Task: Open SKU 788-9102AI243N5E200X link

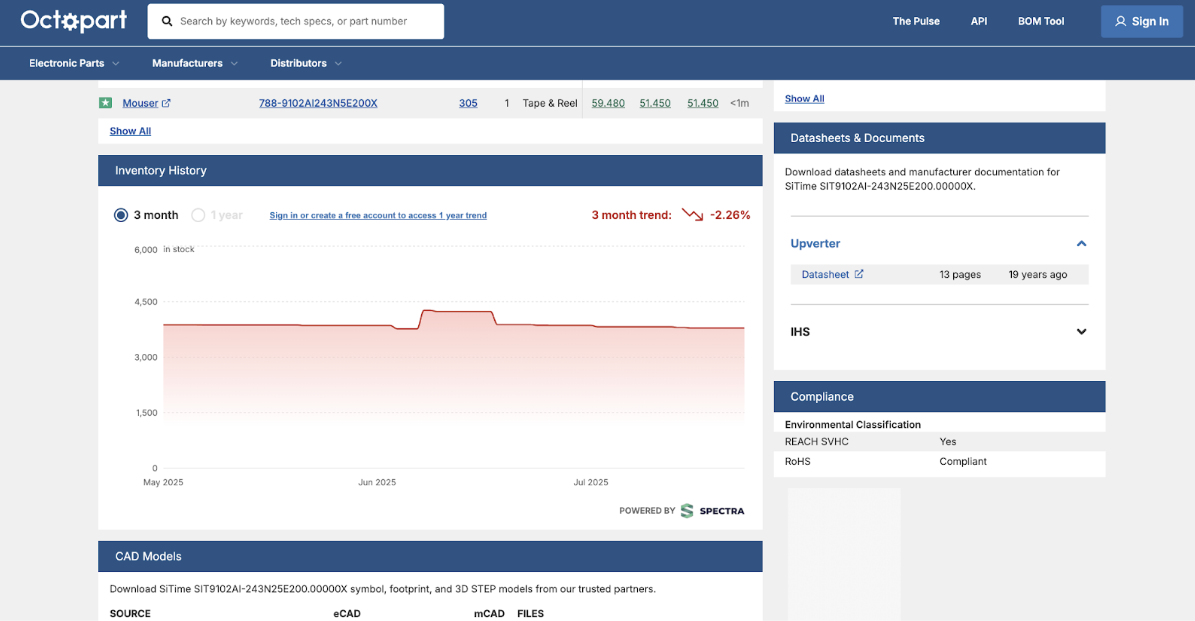Action: (318, 103)
